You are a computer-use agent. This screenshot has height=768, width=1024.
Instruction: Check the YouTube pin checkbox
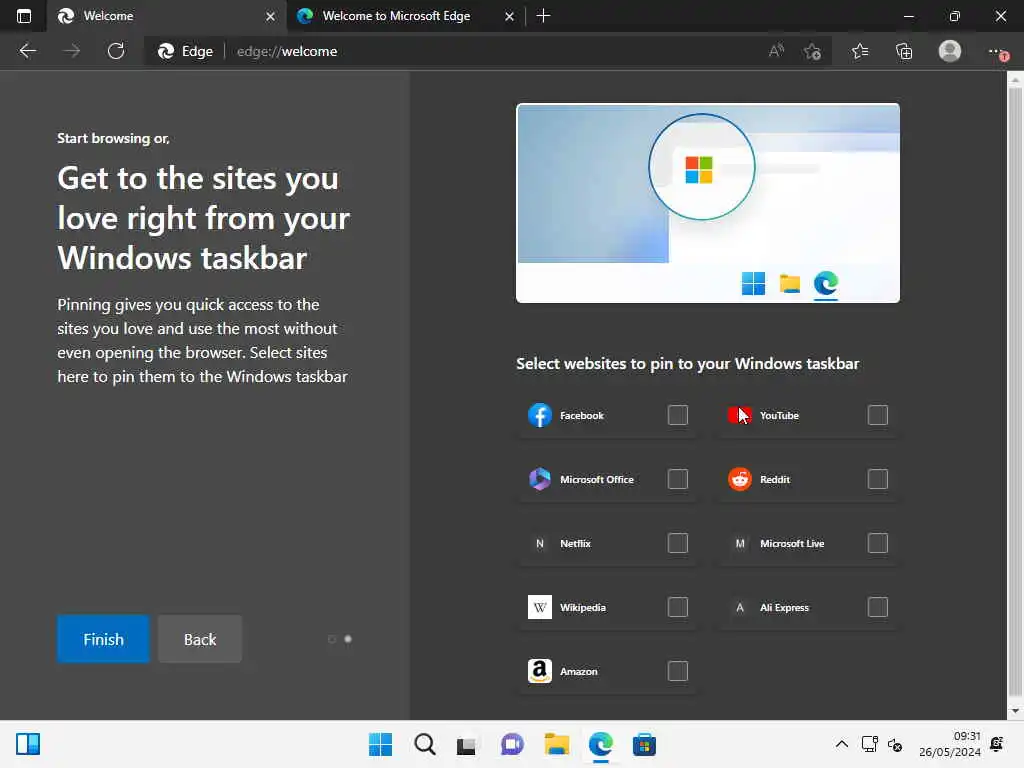click(878, 415)
